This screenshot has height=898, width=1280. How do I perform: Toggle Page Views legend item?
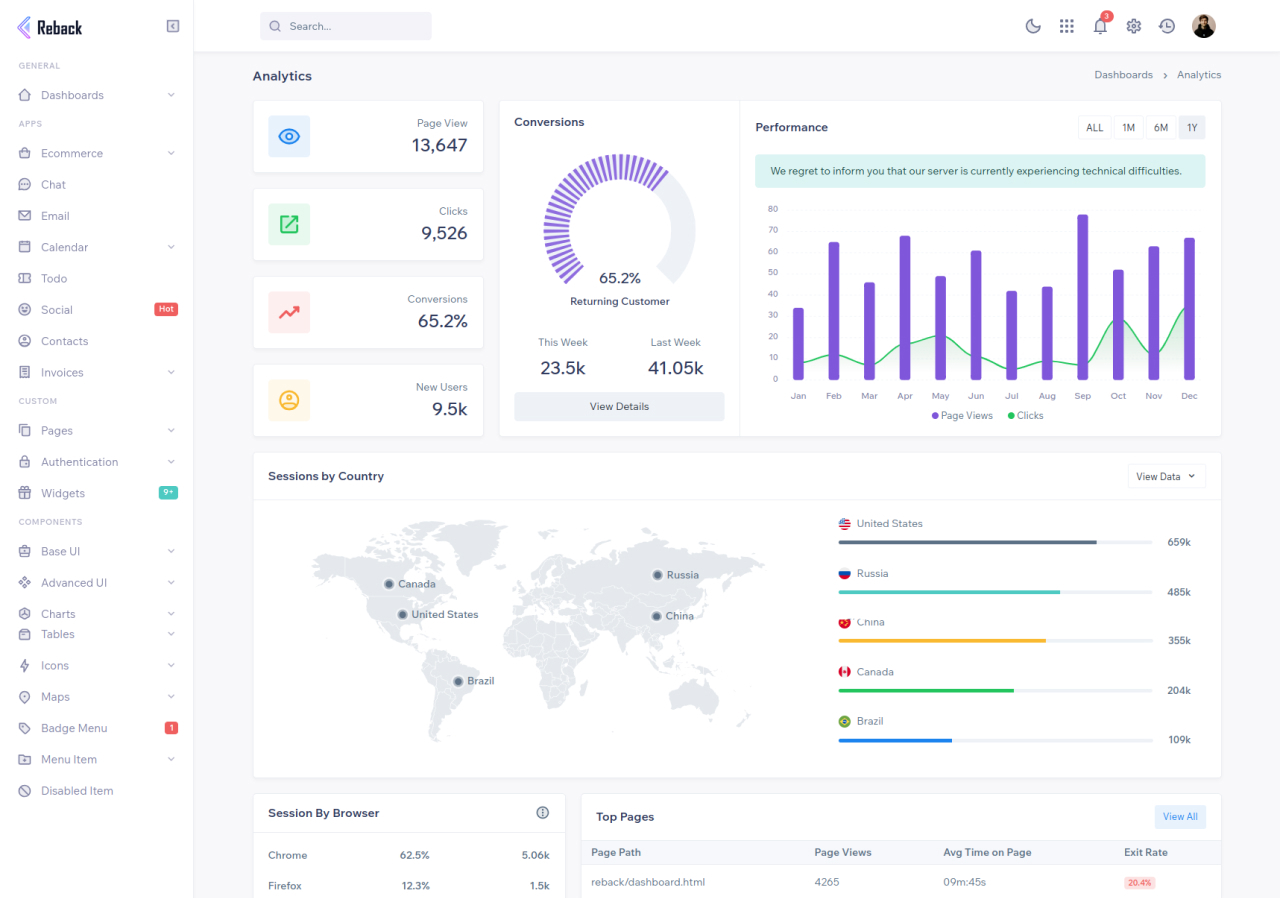[962, 415]
